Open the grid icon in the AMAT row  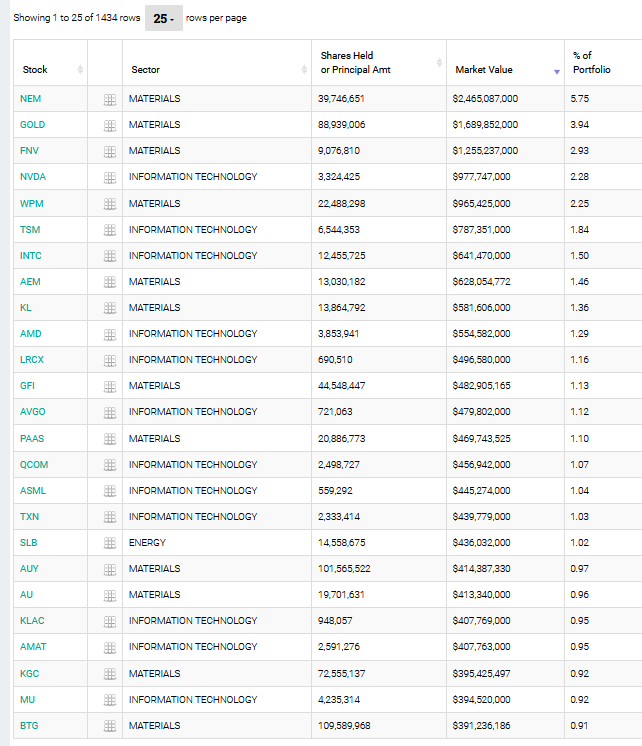(110, 648)
